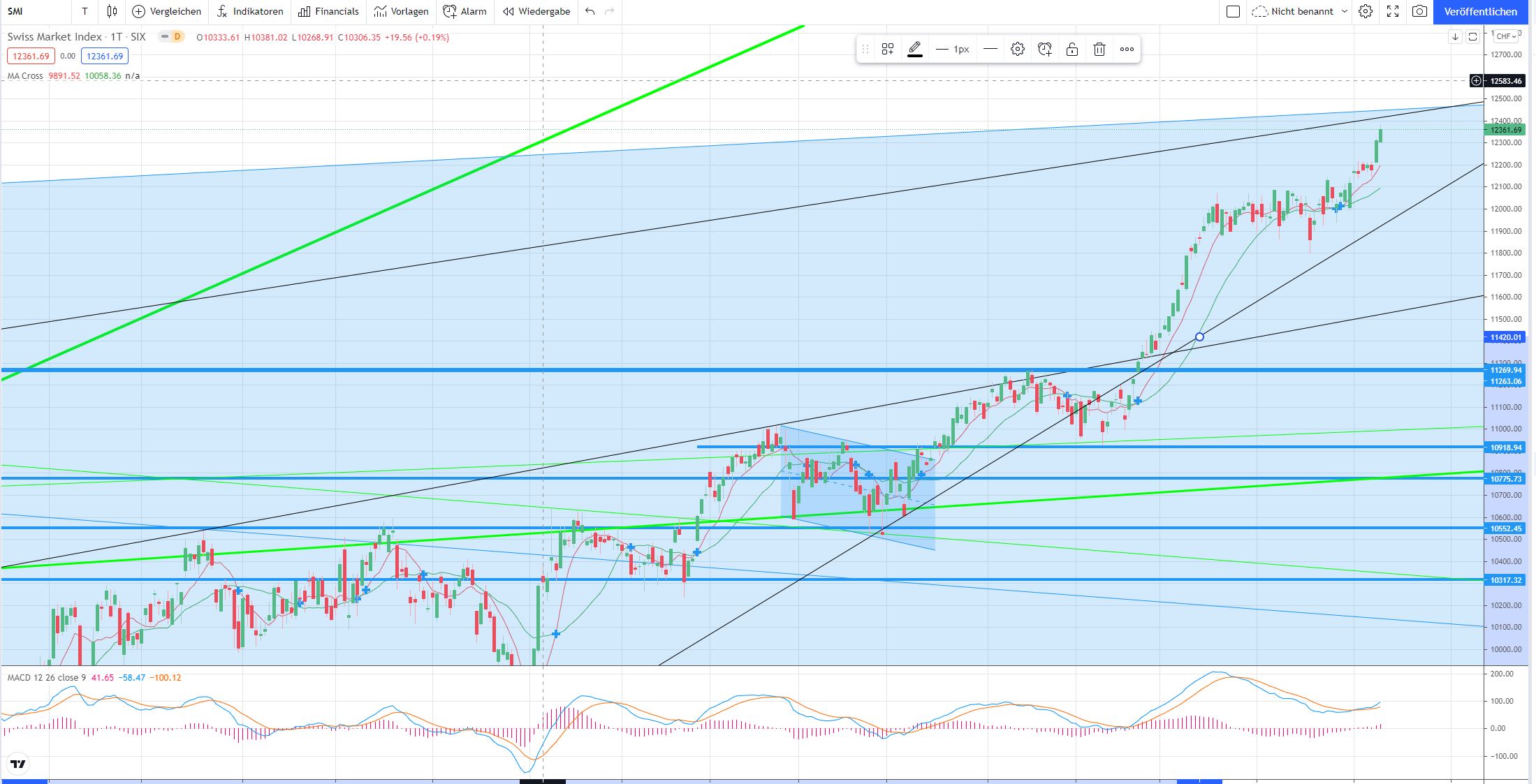1536x784 pixels.
Task: Open line color picker pencil swatch
Action: (915, 49)
